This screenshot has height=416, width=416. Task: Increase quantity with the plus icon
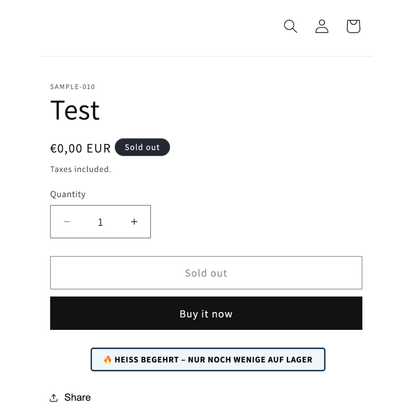click(134, 222)
